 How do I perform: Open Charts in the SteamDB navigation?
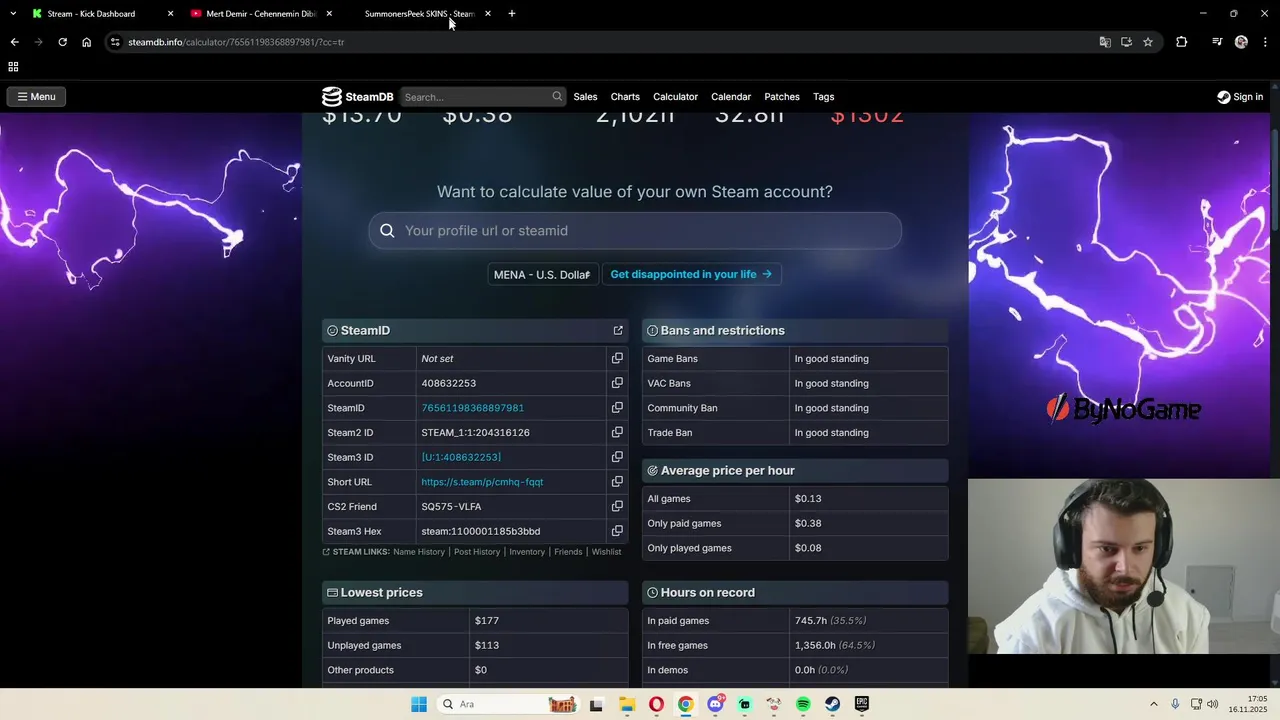pyautogui.click(x=625, y=97)
